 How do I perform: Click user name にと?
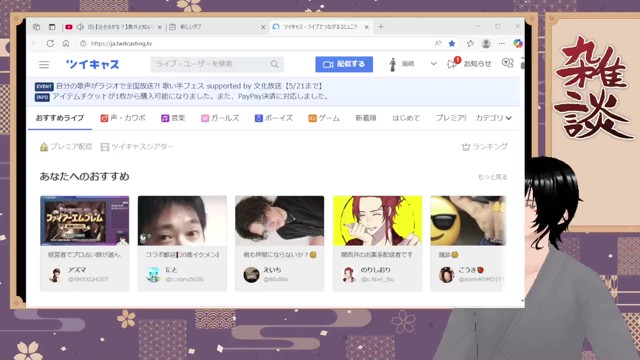click(172, 270)
